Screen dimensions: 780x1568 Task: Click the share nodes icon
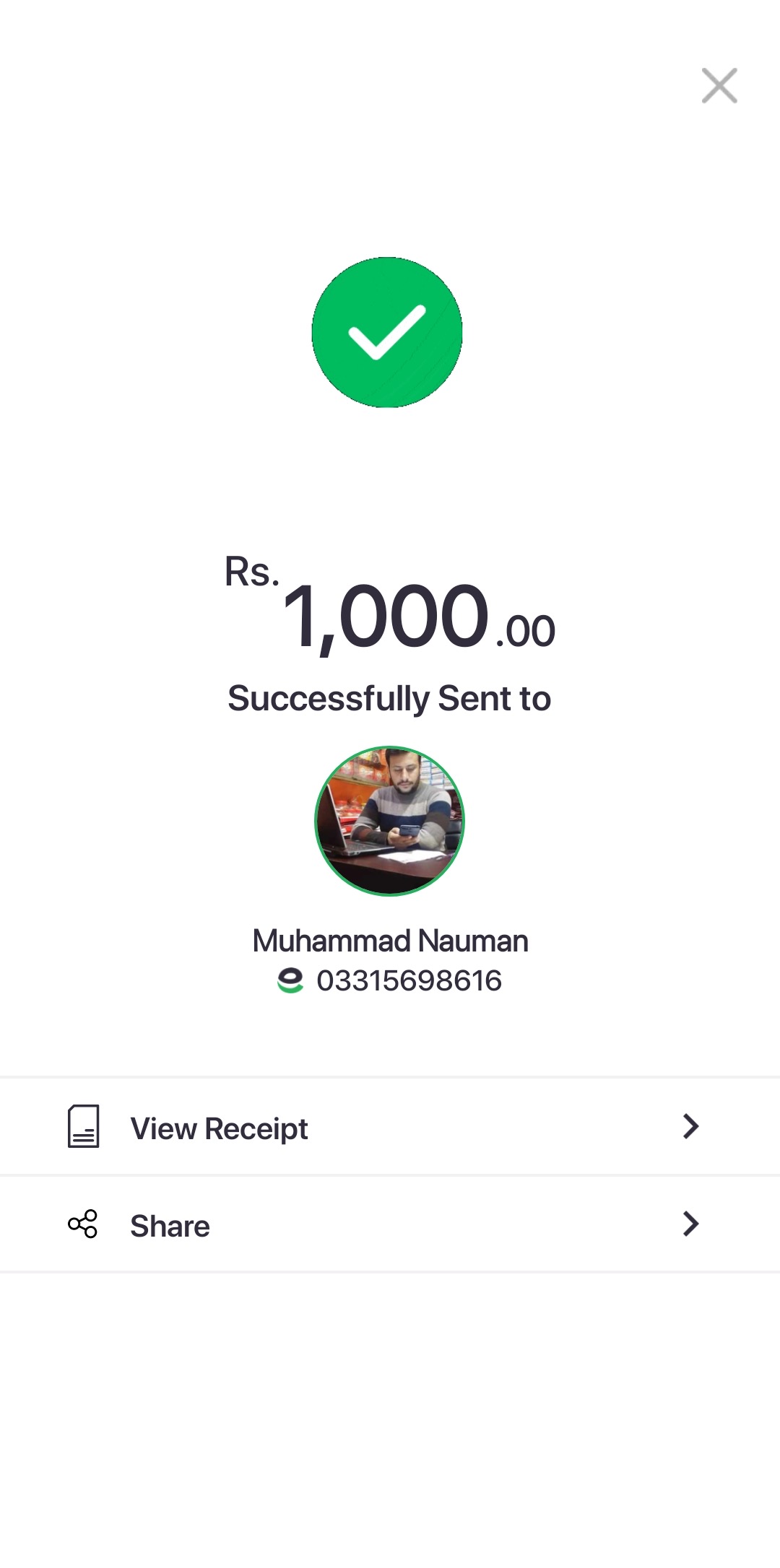[x=82, y=1224]
